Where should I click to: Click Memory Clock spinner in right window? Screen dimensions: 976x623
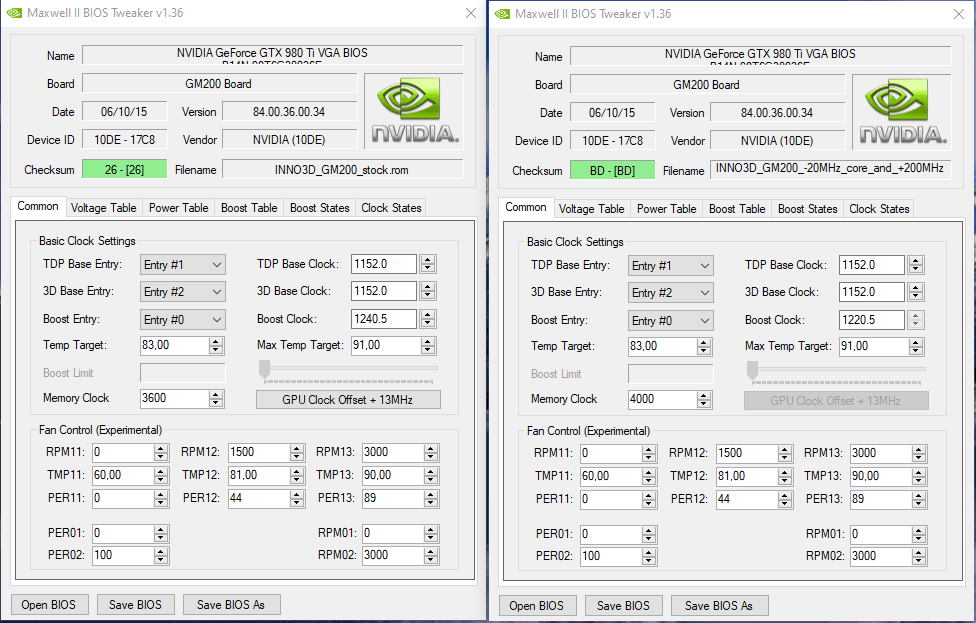tap(704, 400)
